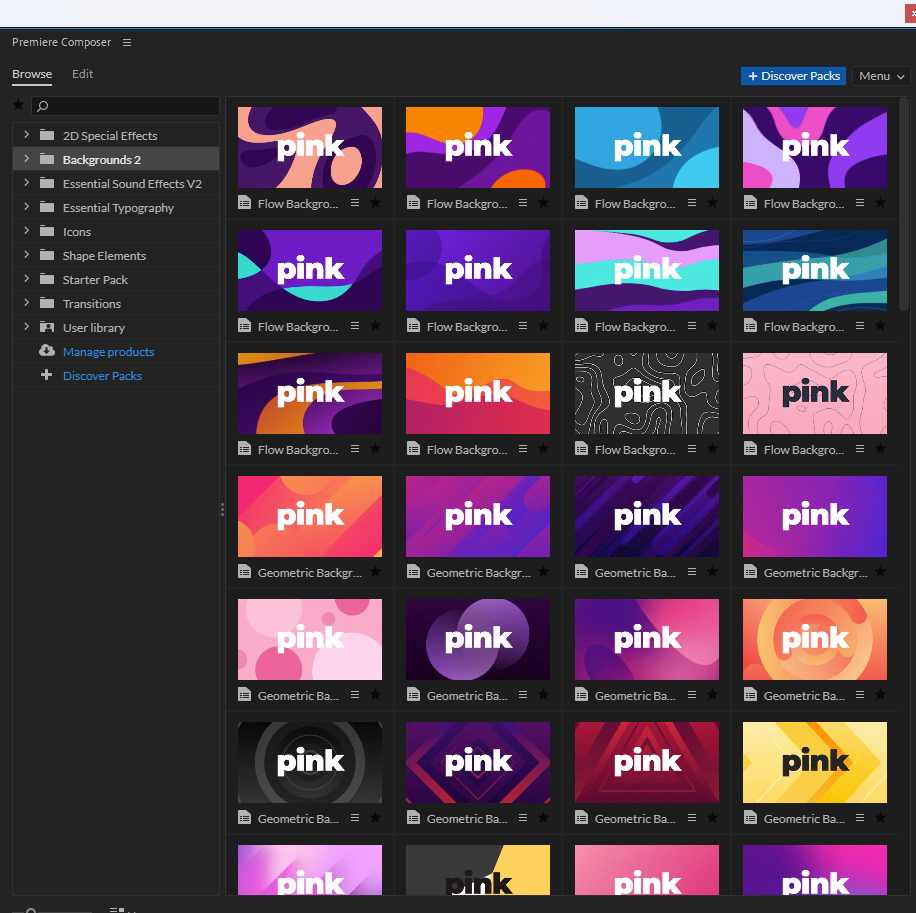Image resolution: width=916 pixels, height=913 pixels.
Task: Favorite the purple teal crescent Flow background
Action: 376,325
